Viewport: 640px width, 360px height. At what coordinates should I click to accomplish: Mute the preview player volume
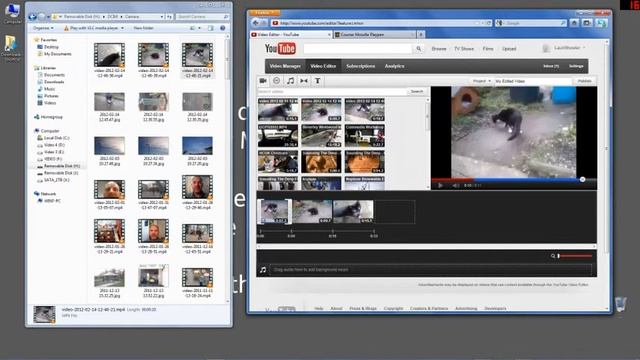456,185
